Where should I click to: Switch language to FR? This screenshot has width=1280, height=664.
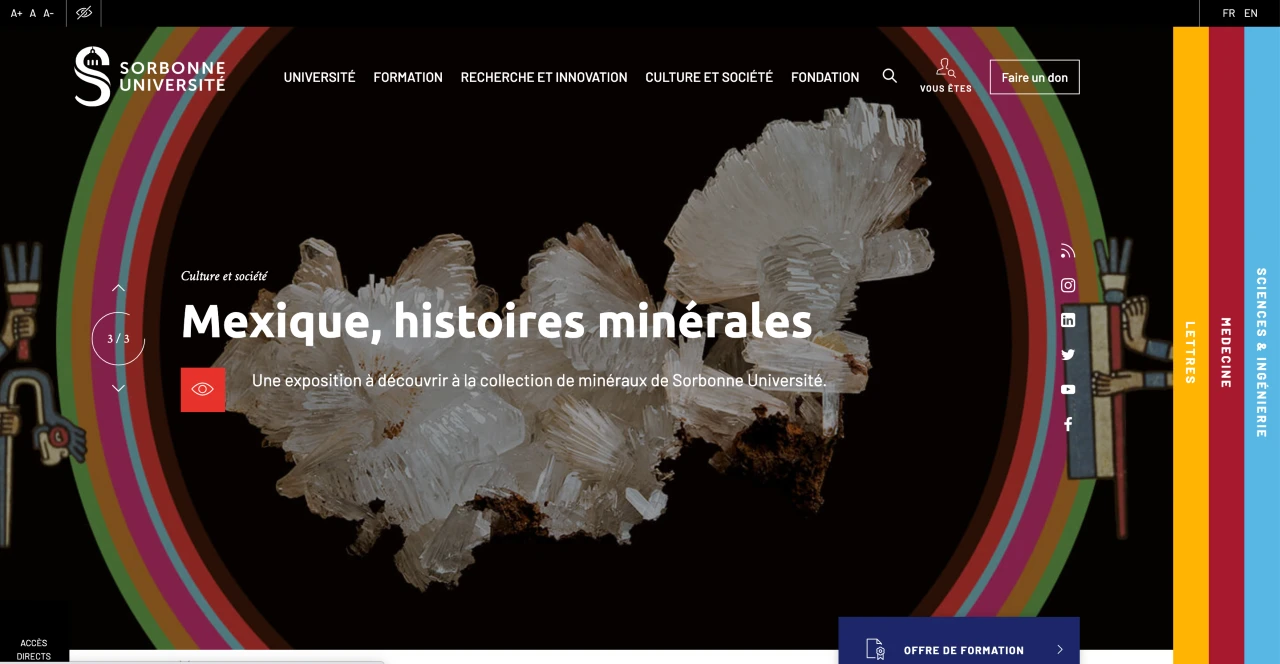point(1229,13)
